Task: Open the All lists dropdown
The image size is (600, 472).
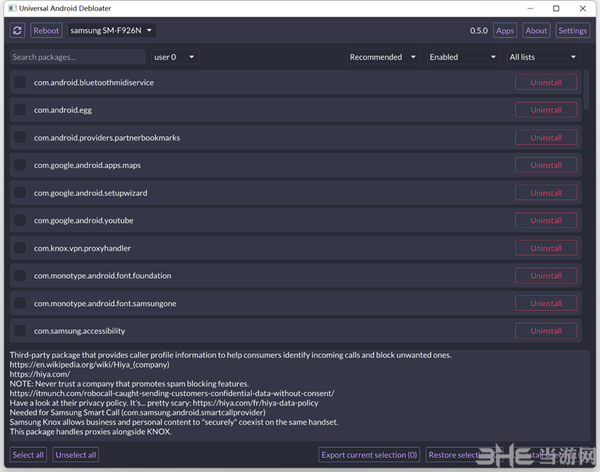Action: point(543,57)
